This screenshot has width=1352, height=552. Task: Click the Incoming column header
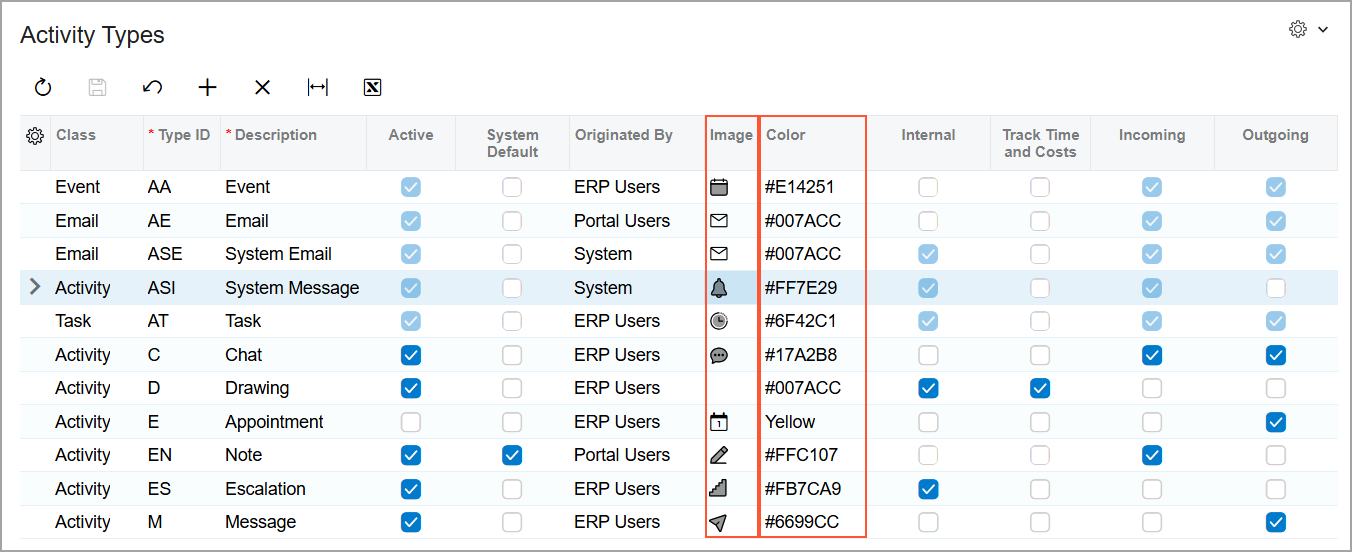1152,135
